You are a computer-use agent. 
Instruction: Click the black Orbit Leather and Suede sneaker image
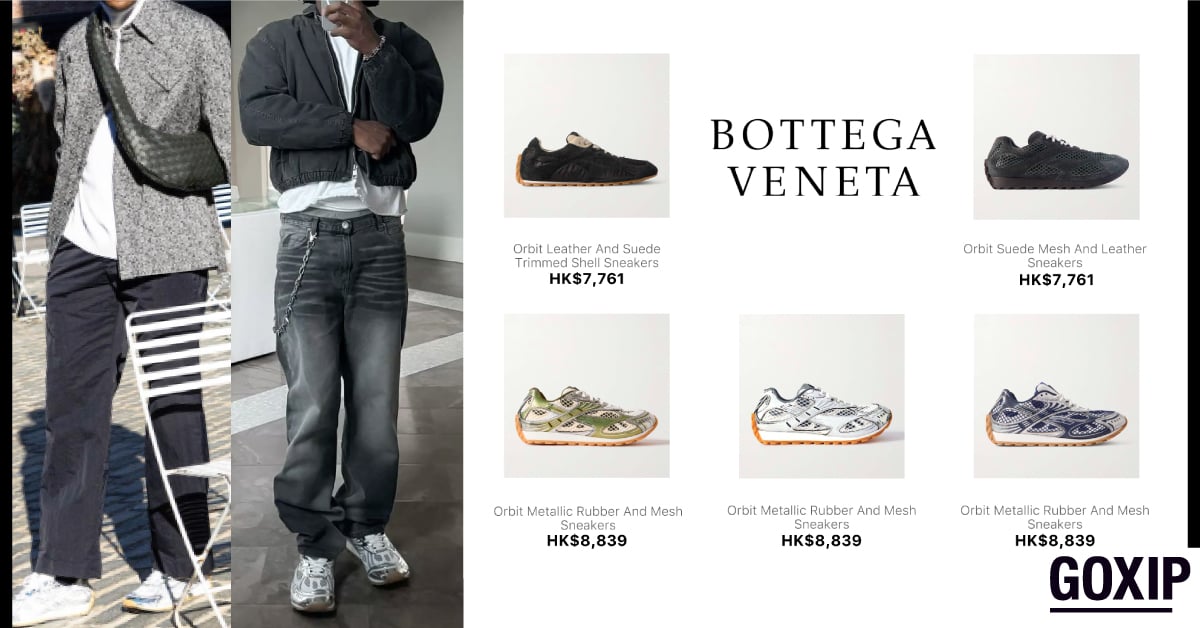(586, 136)
